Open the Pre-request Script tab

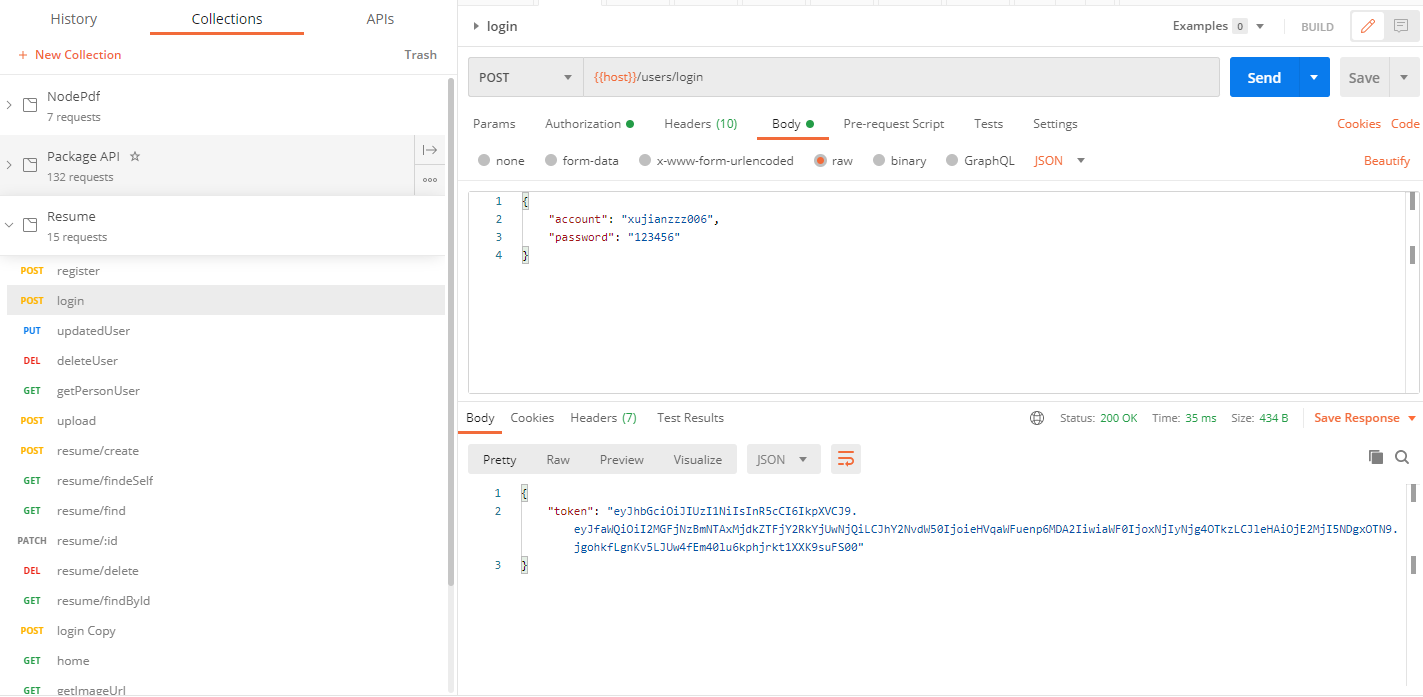click(893, 123)
